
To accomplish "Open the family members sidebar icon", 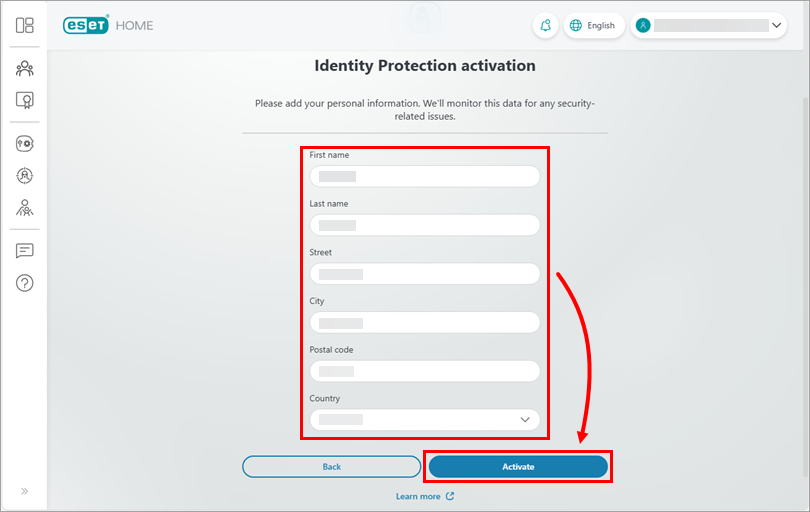I will tap(25, 69).
